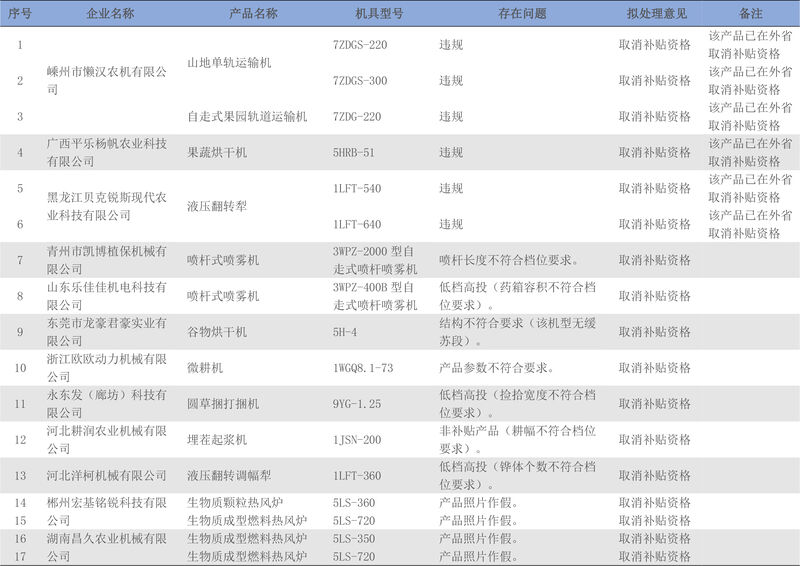Select the 产品名称 column header

click(253, 14)
